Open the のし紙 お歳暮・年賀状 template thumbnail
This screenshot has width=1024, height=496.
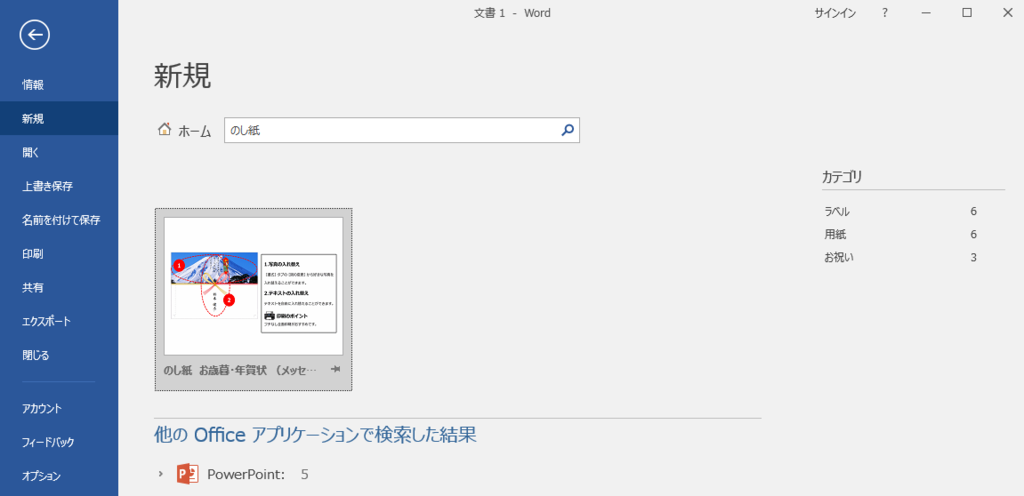coord(253,286)
